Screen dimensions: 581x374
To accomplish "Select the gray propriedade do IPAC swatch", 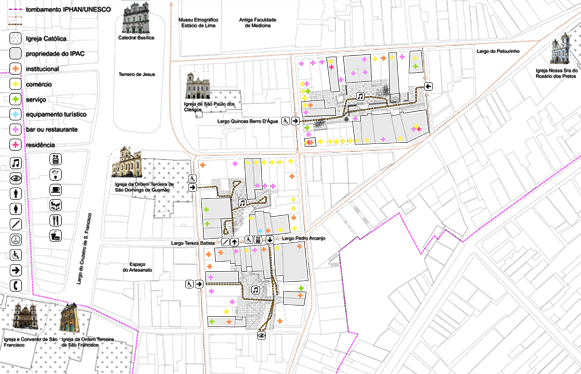I will (16, 53).
